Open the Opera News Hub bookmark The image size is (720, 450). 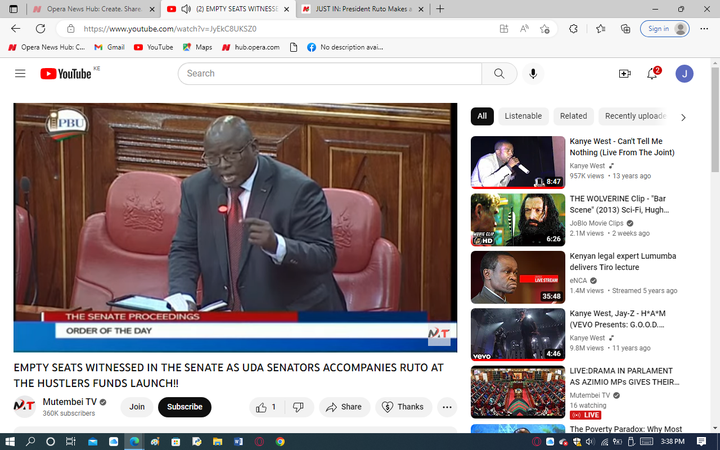[47, 47]
